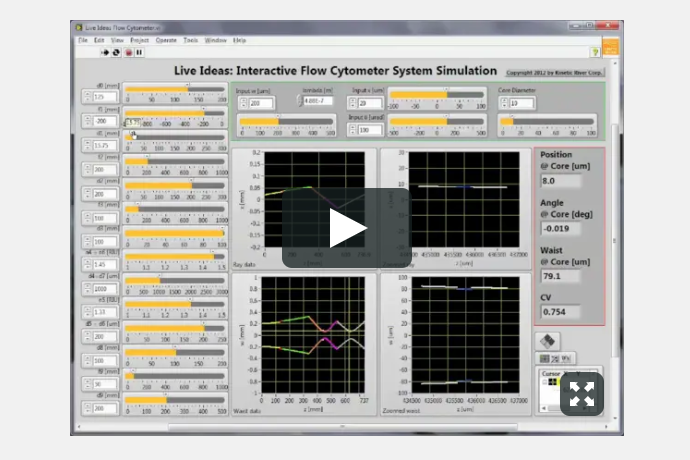Click the d0 [mm] stepper arrows
The height and width of the screenshot is (460, 690).
pos(90,98)
